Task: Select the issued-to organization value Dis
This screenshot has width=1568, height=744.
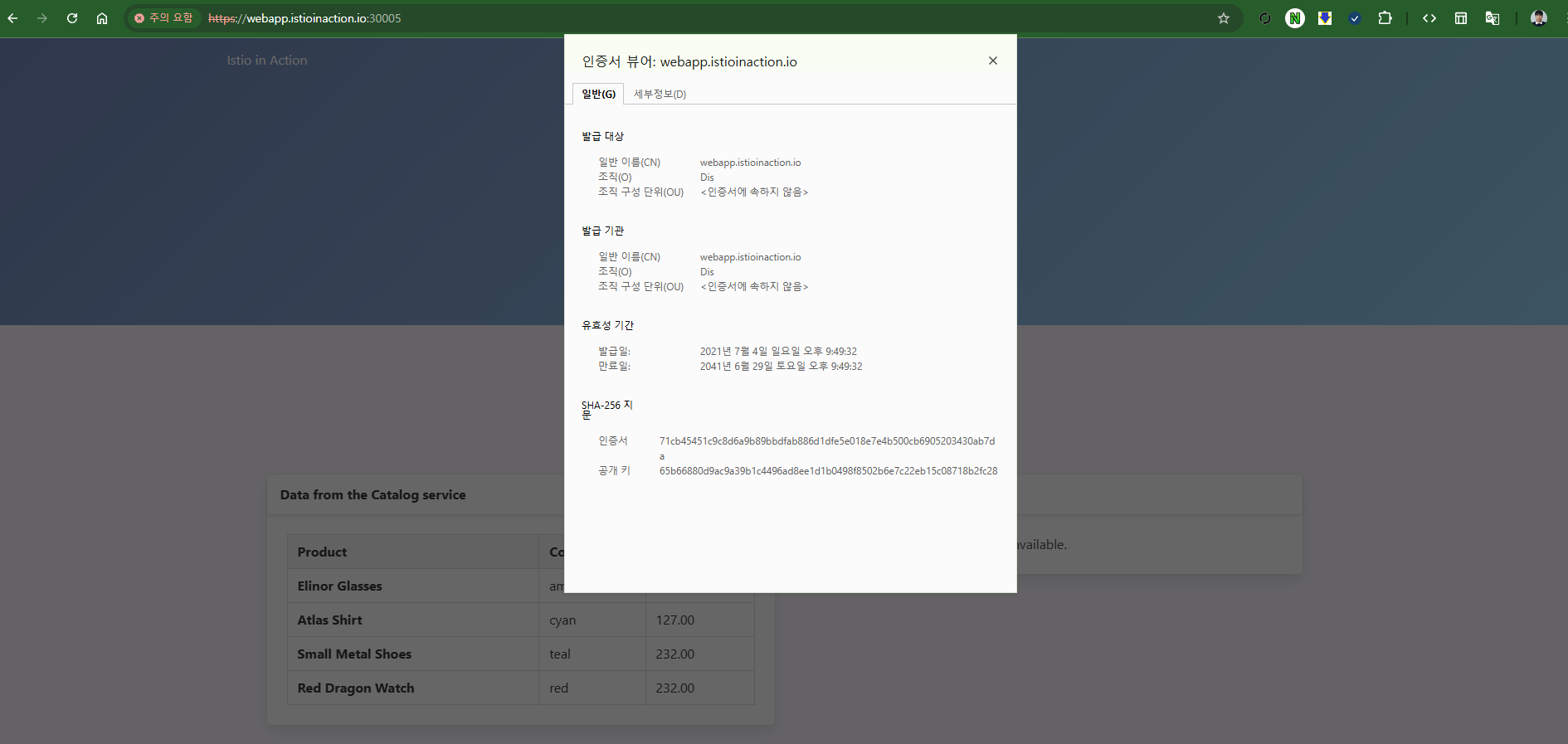Action: point(707,177)
